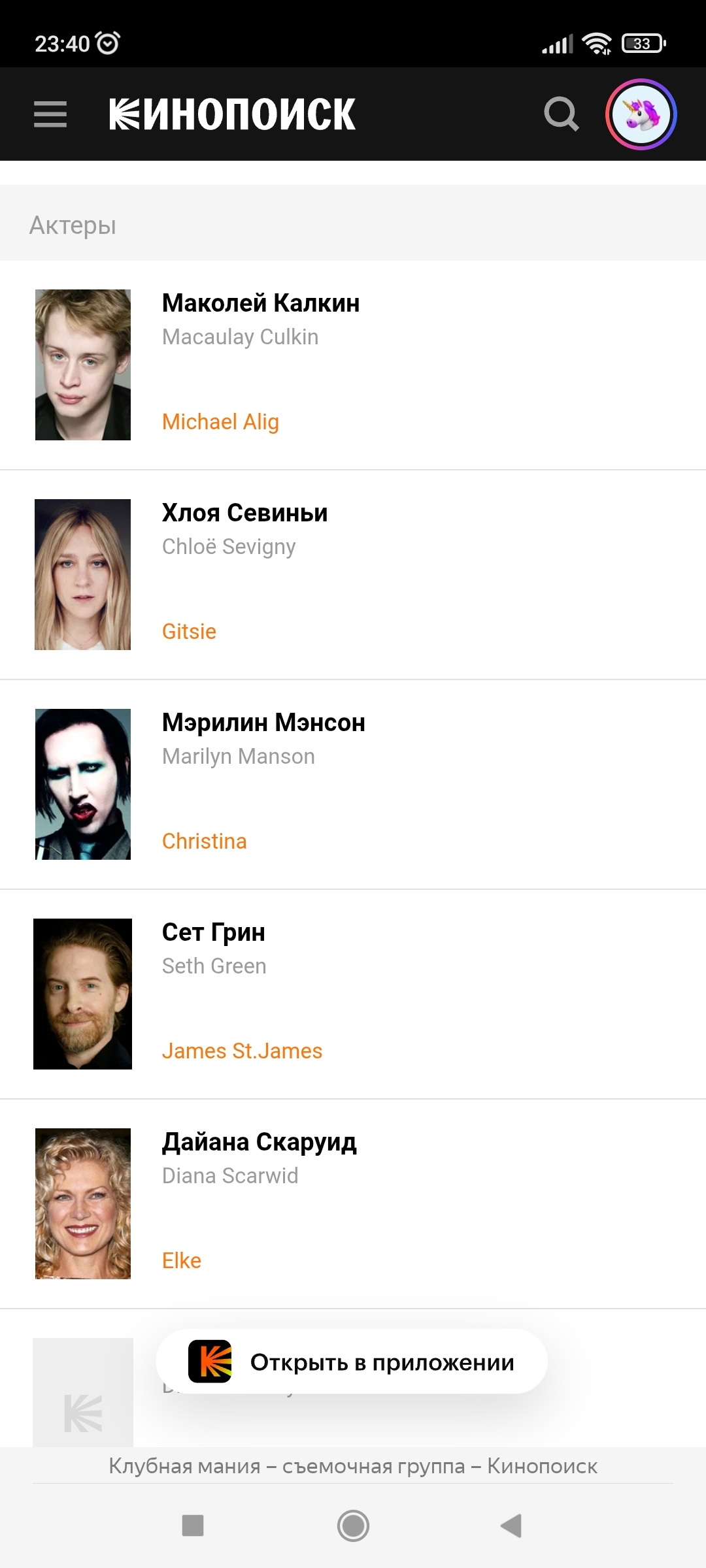Tap Seth Green's photo thumbnail

pos(83,994)
